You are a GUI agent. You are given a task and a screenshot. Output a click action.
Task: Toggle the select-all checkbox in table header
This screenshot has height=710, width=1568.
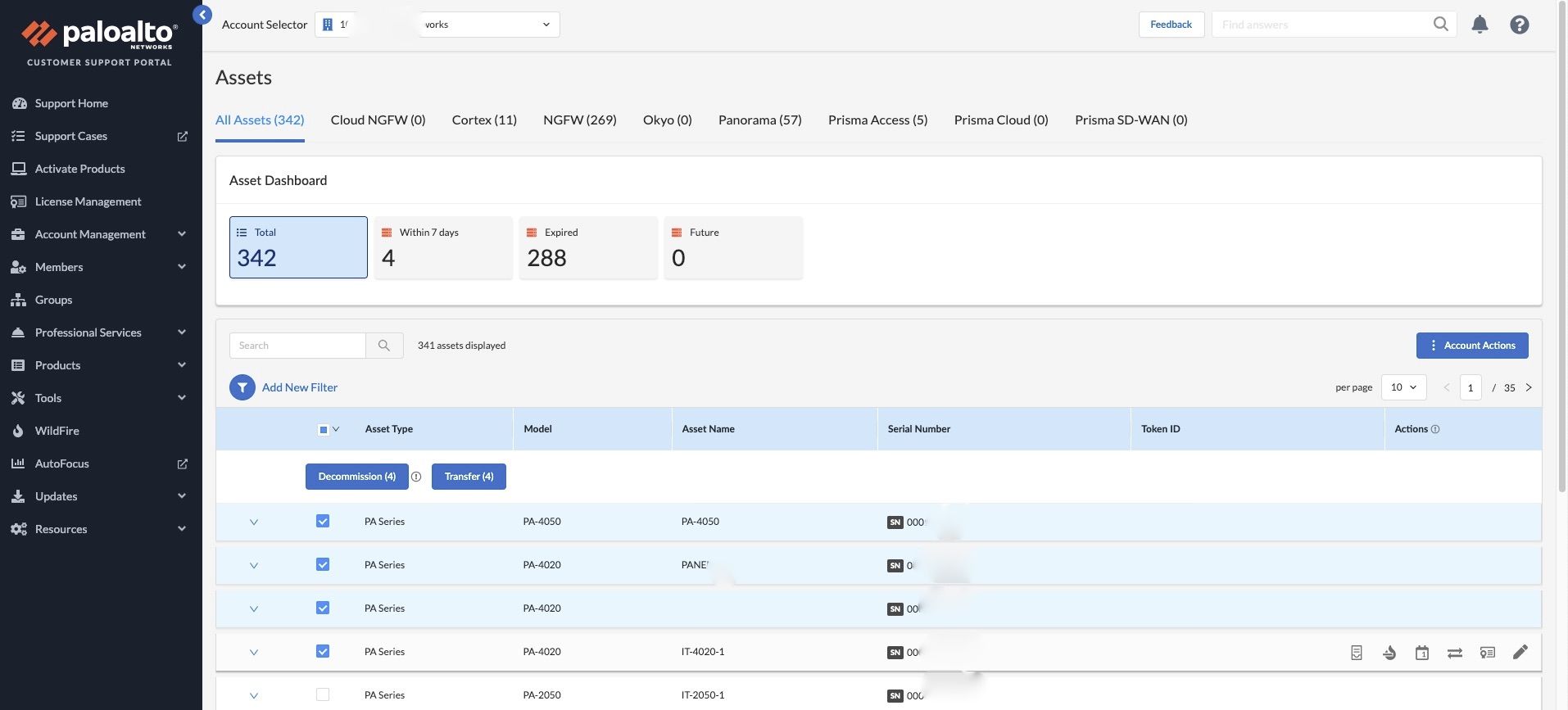click(324, 429)
